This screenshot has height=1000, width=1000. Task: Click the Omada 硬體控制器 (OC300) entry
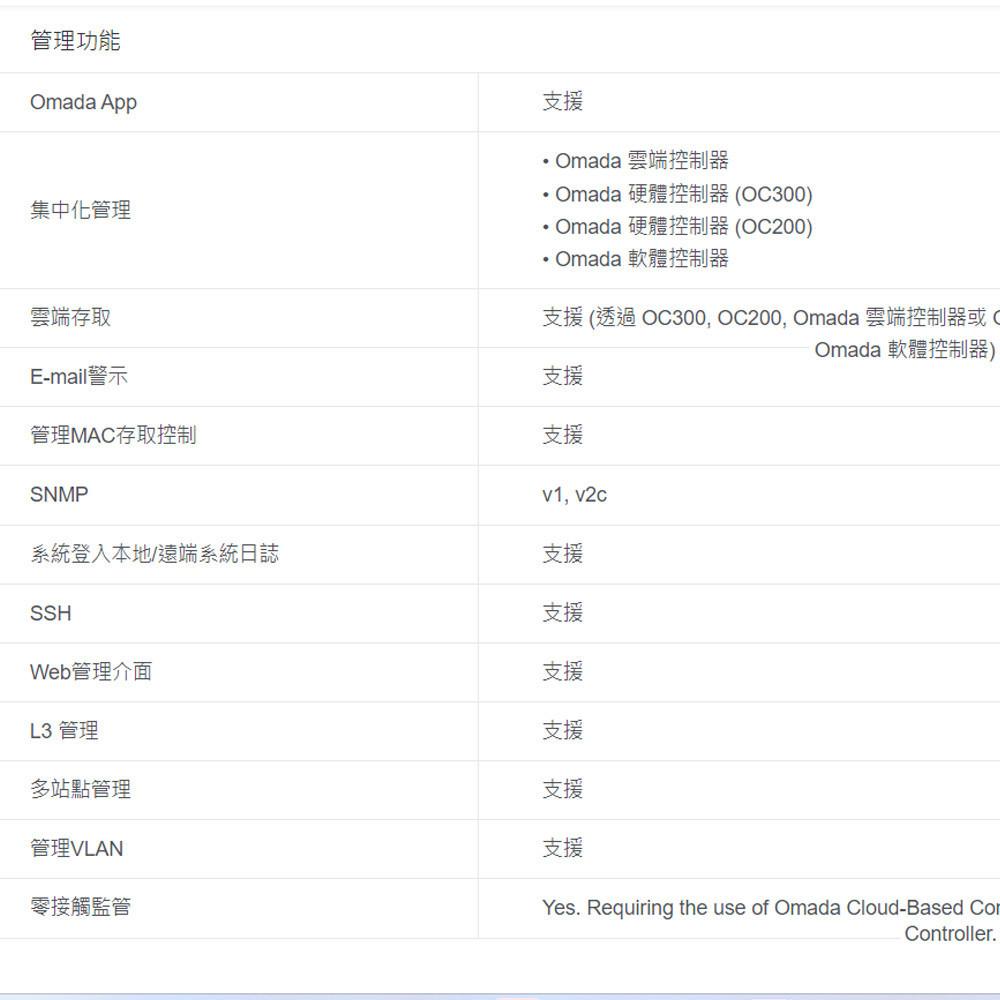tap(680, 194)
